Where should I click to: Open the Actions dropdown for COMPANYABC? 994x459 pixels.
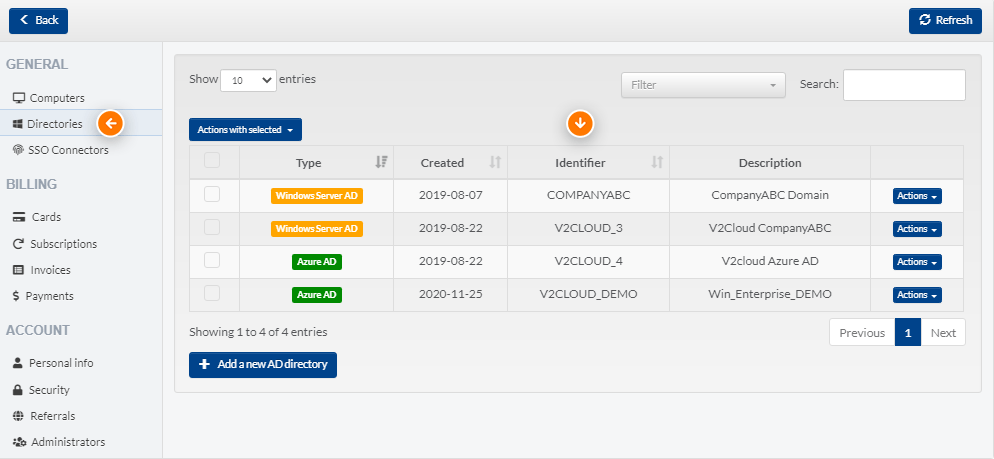coord(917,196)
